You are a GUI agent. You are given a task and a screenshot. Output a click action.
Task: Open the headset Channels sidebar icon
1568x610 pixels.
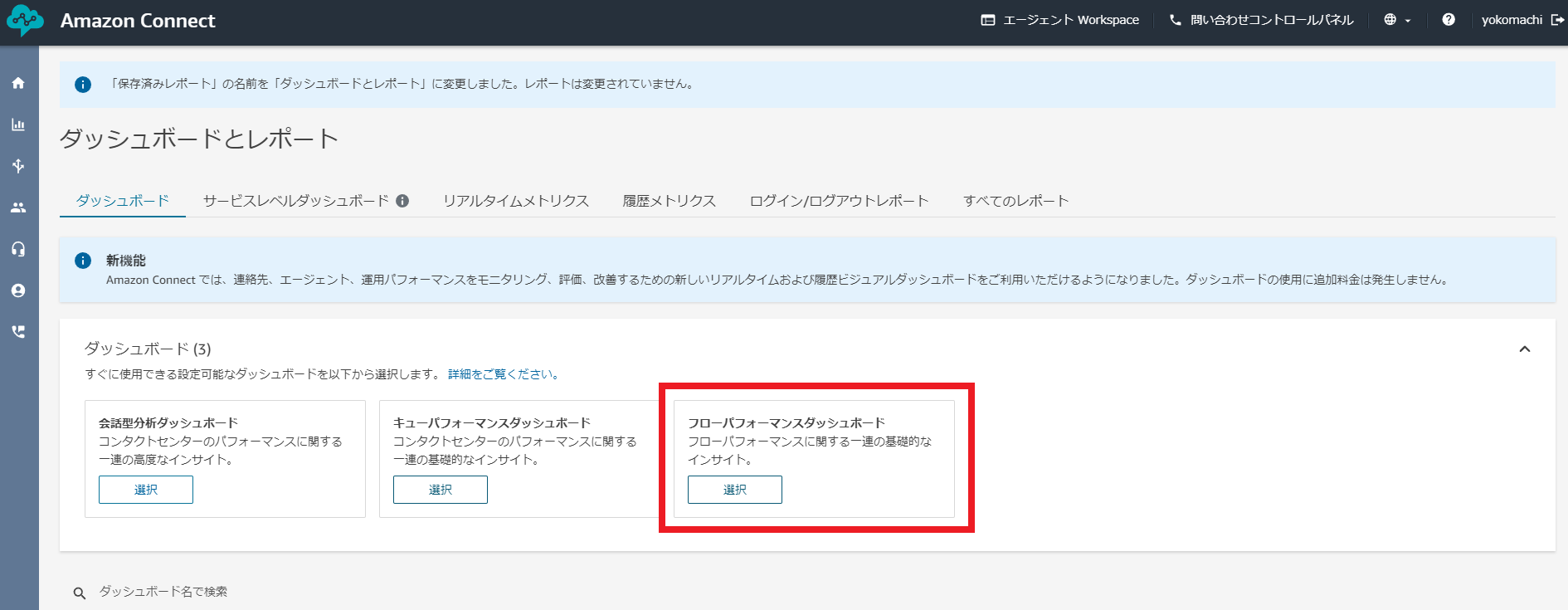[x=18, y=249]
